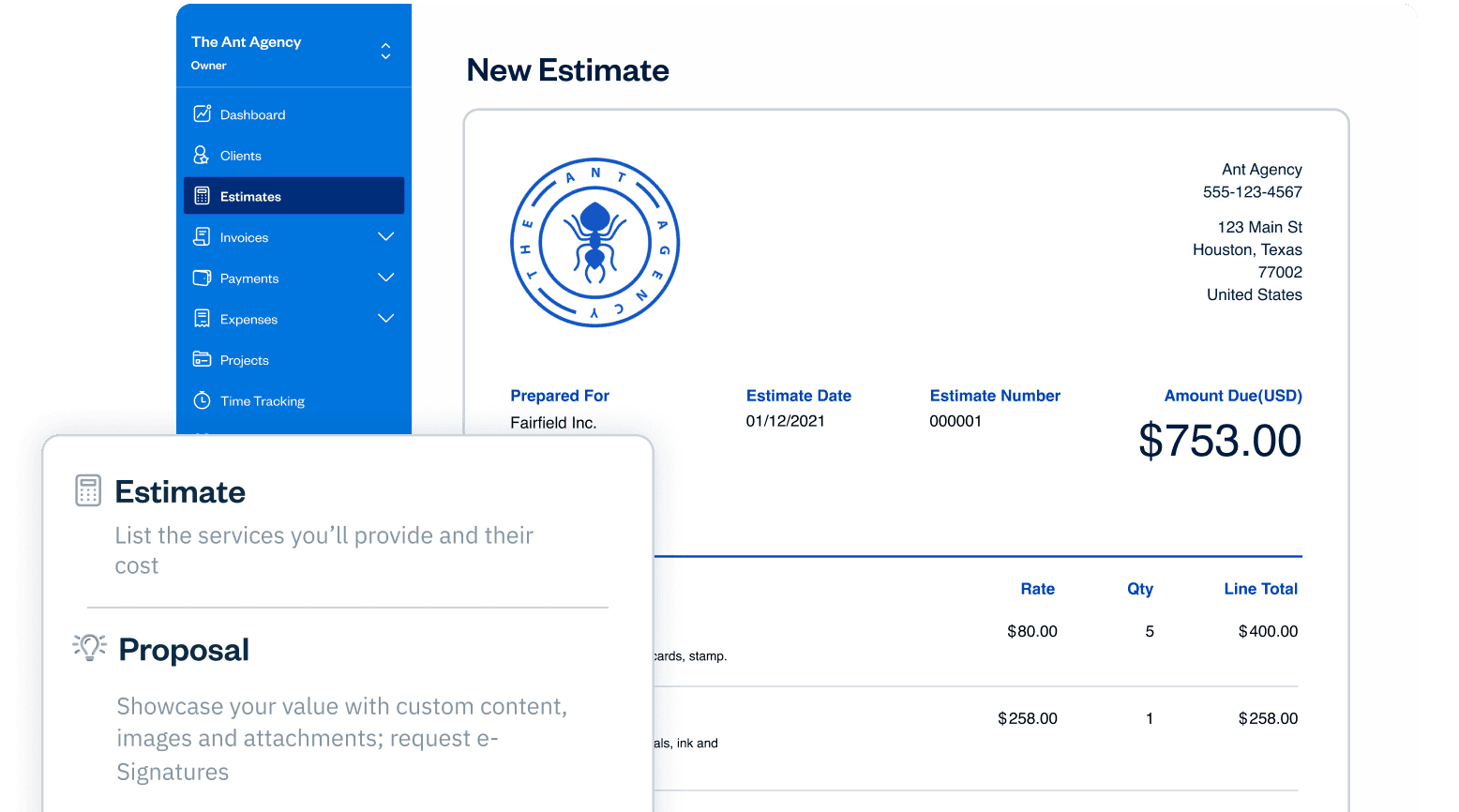Click the Expenses receipt icon
The width and height of the screenshot is (1459, 812).
[x=202, y=319]
